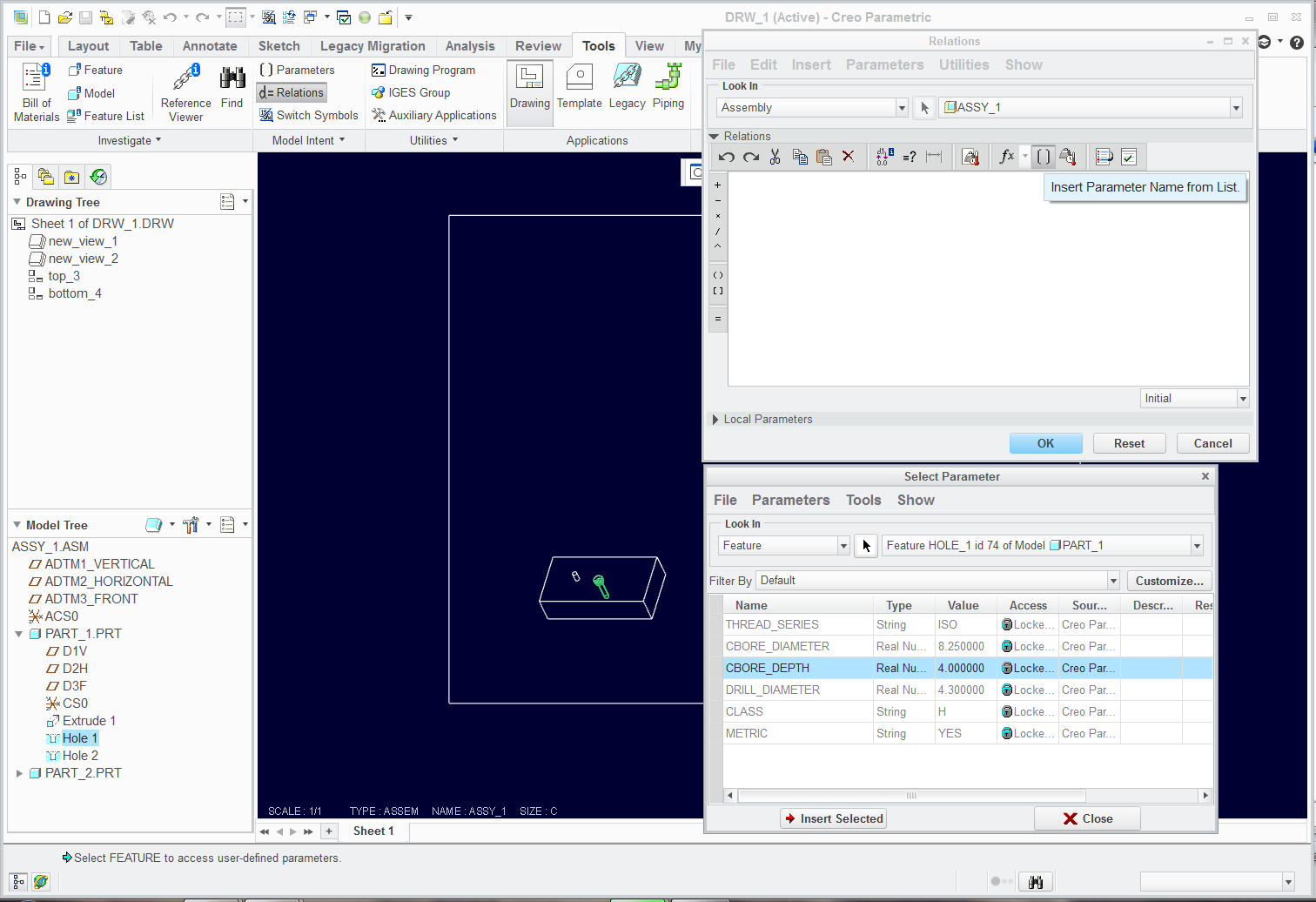
Task: Click the Undo icon in Relations toolbar
Action: point(727,157)
